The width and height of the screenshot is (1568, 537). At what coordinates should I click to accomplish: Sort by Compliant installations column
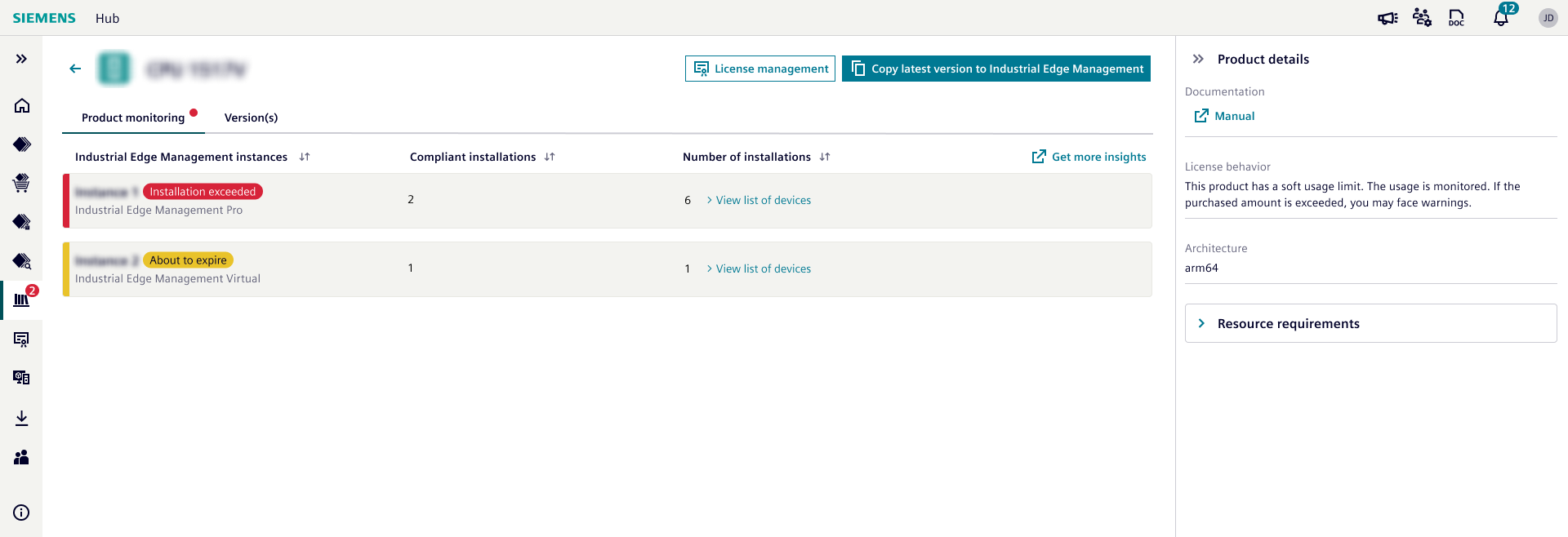tap(550, 157)
